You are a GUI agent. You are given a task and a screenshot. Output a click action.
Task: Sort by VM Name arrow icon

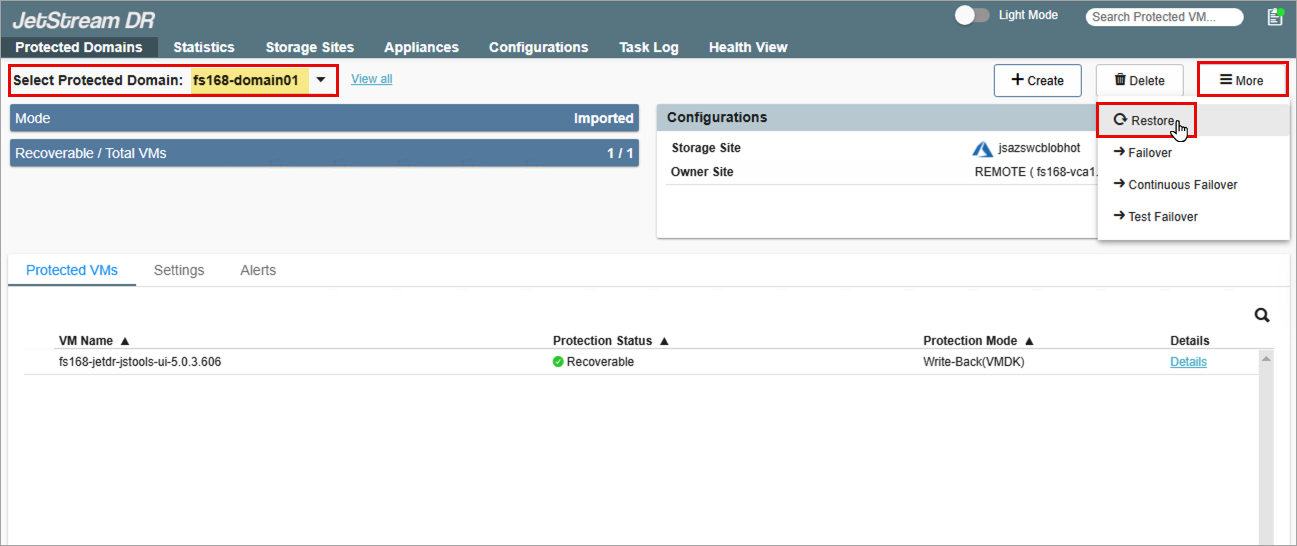tap(125, 341)
